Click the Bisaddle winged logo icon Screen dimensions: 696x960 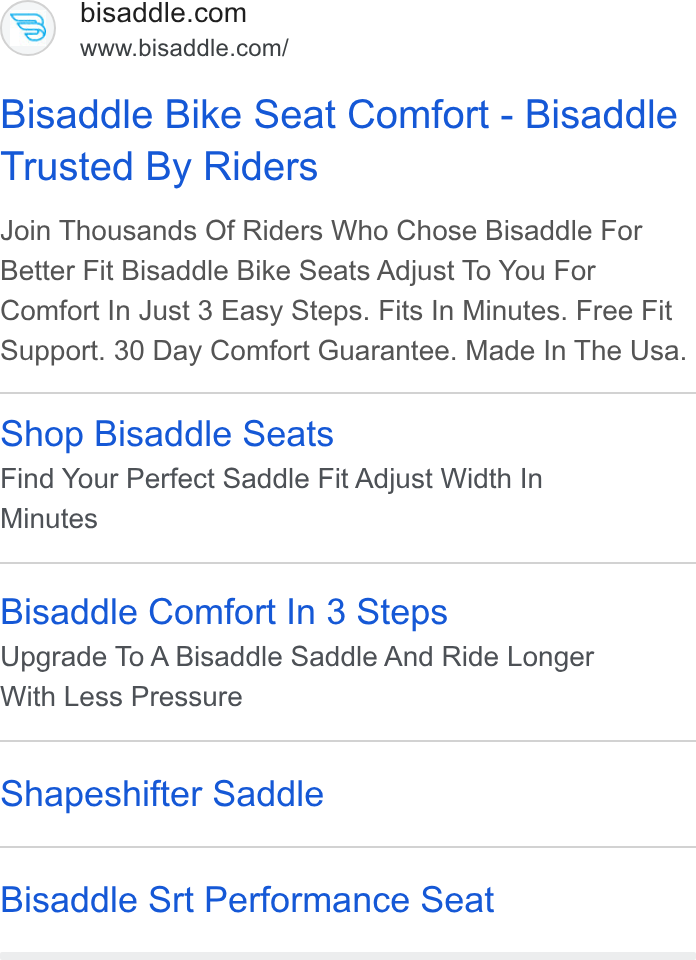(x=28, y=28)
